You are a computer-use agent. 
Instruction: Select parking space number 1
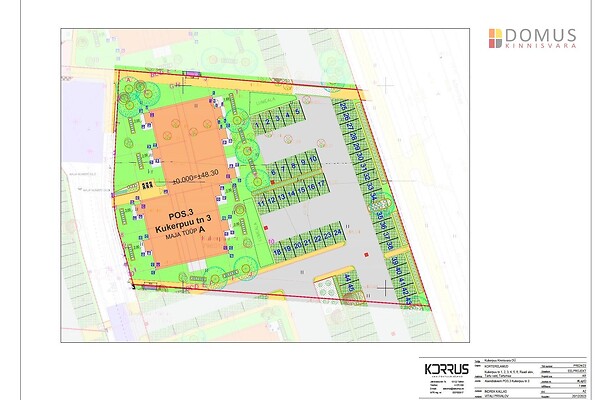coord(258,125)
